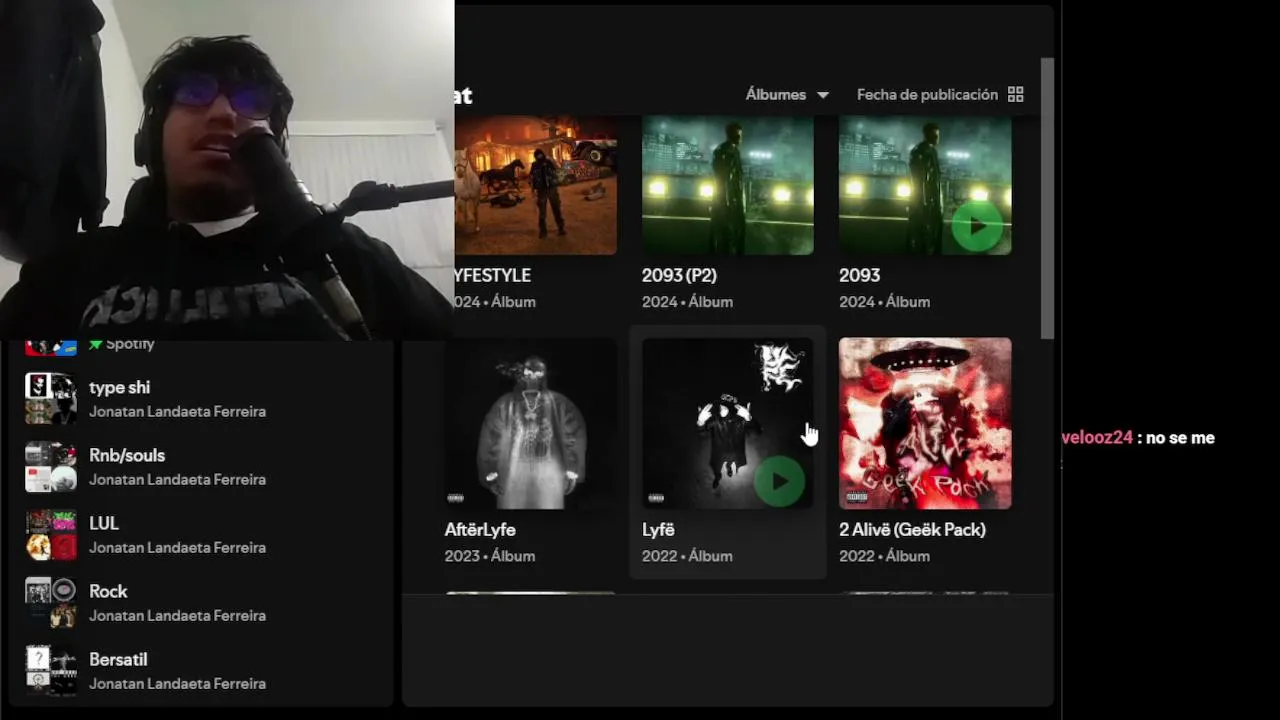Click the Spotify label in the sidebar

[130, 343]
